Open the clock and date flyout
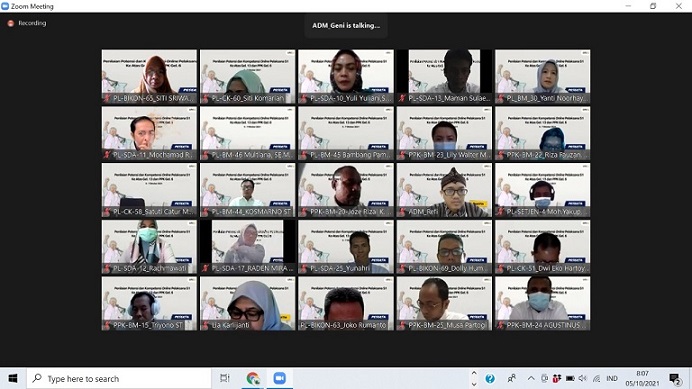692x389 pixels. (642, 378)
